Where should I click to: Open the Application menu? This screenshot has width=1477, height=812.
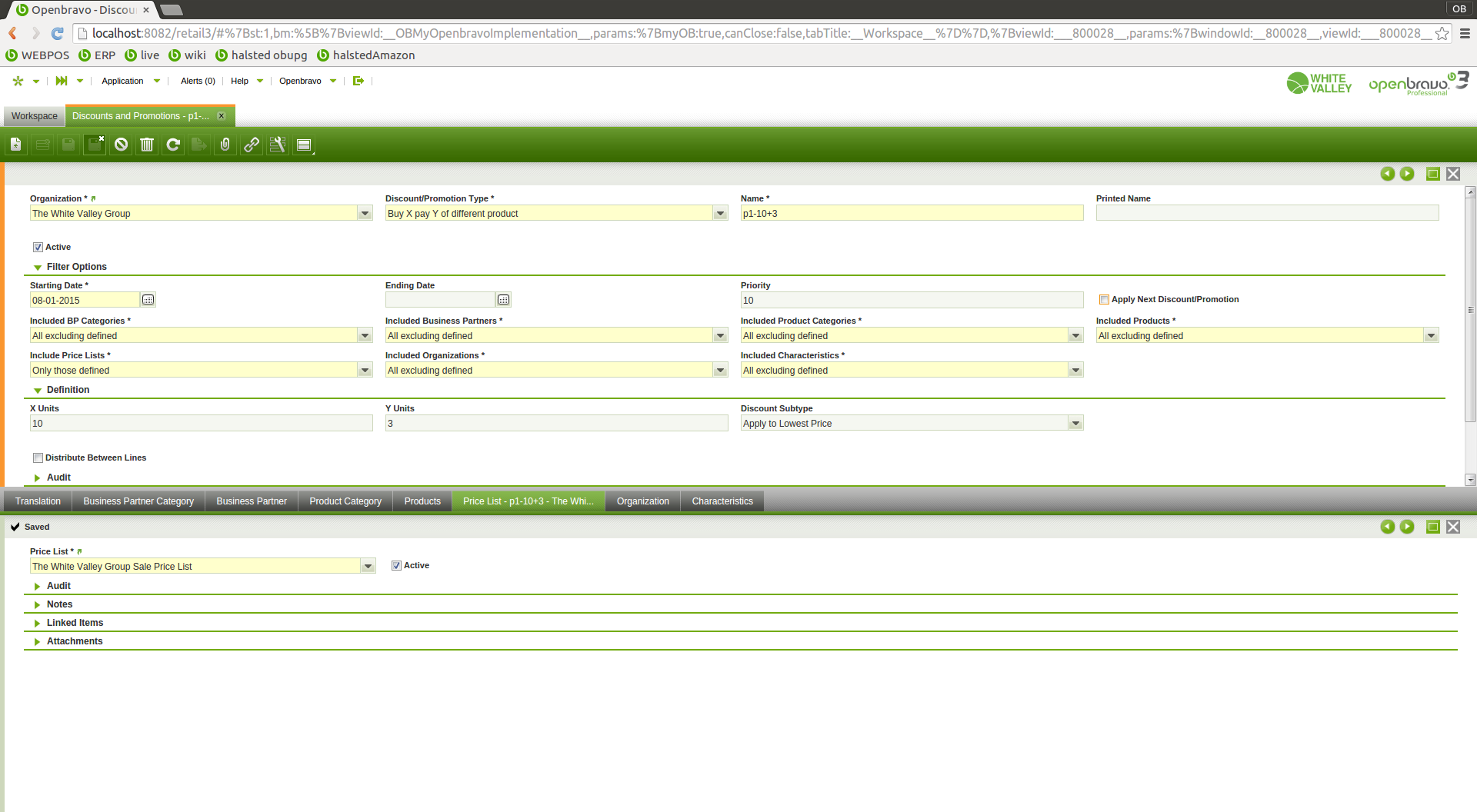(122, 81)
